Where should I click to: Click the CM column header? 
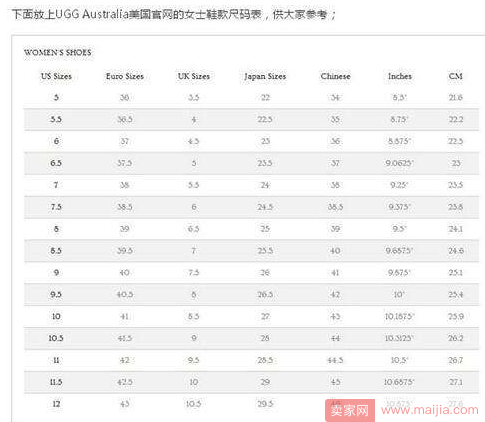coord(456,76)
